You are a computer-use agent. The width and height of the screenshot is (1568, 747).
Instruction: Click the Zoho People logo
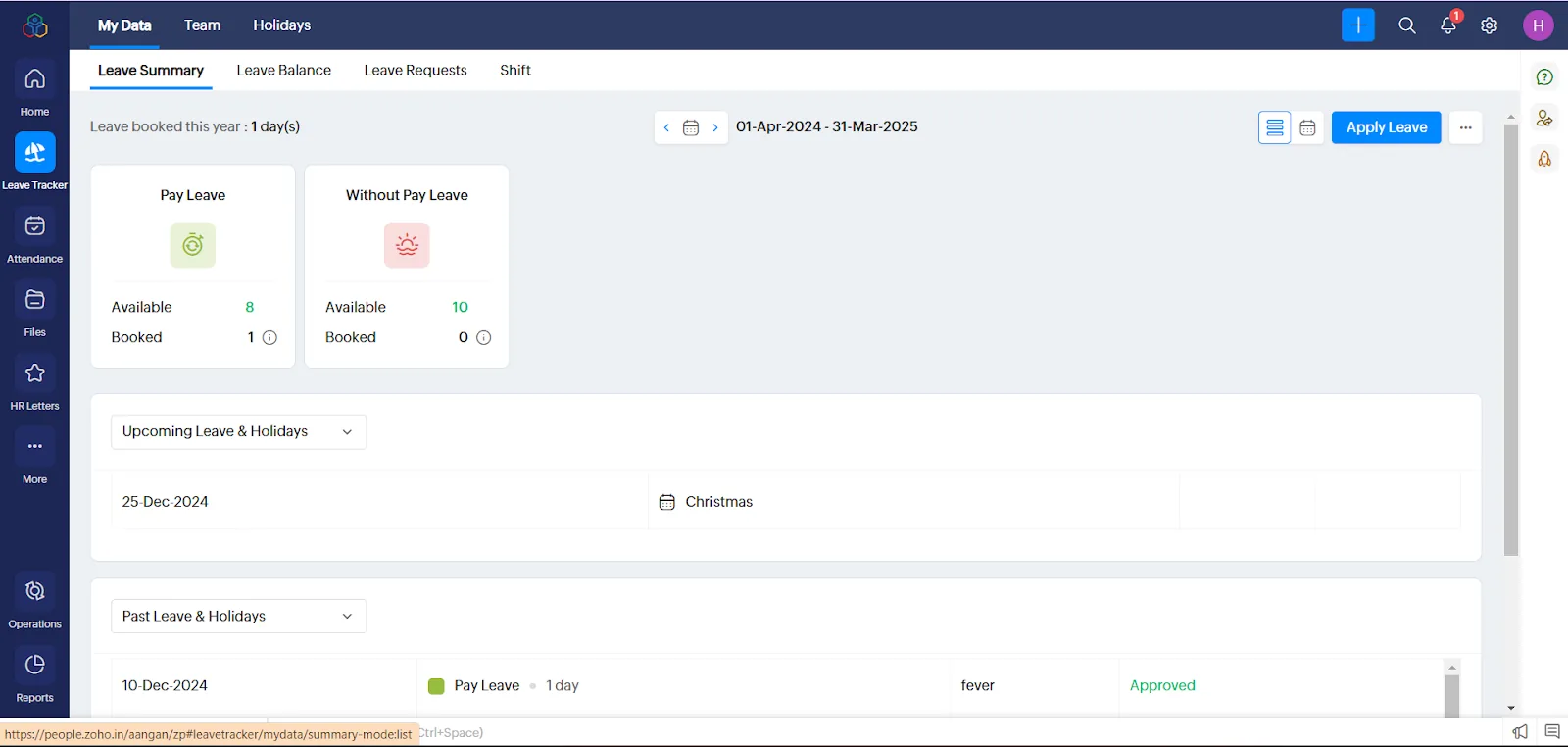[x=35, y=25]
